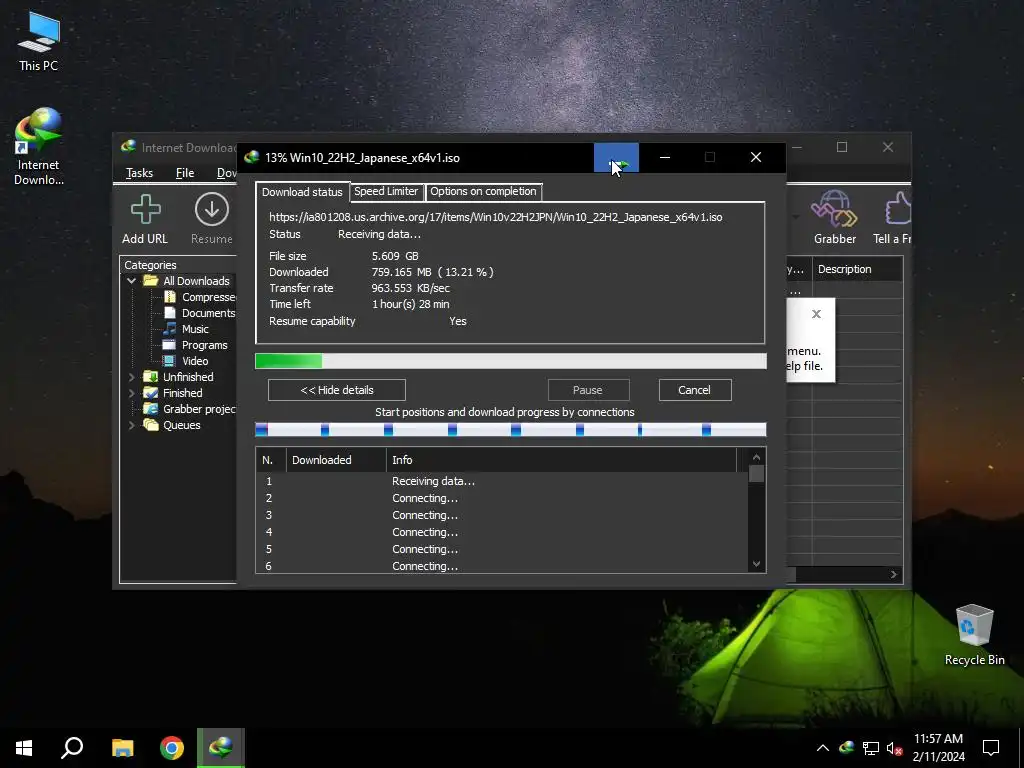Click the Description column header
Viewport: 1024px width, 768px height.
coord(857,269)
